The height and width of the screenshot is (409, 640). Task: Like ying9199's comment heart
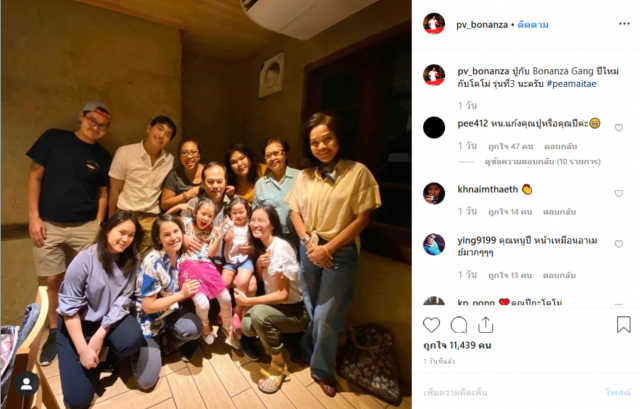click(619, 244)
